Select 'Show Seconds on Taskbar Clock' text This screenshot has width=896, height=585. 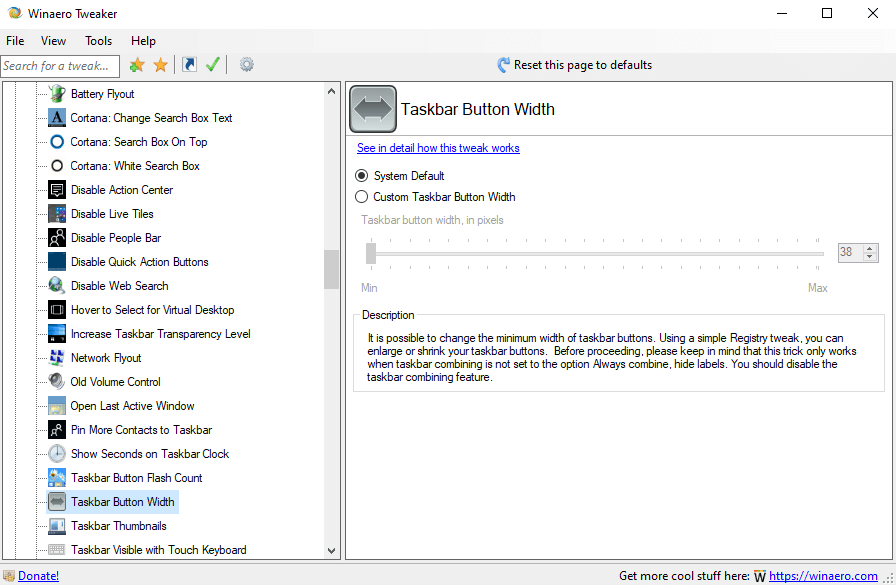150,454
